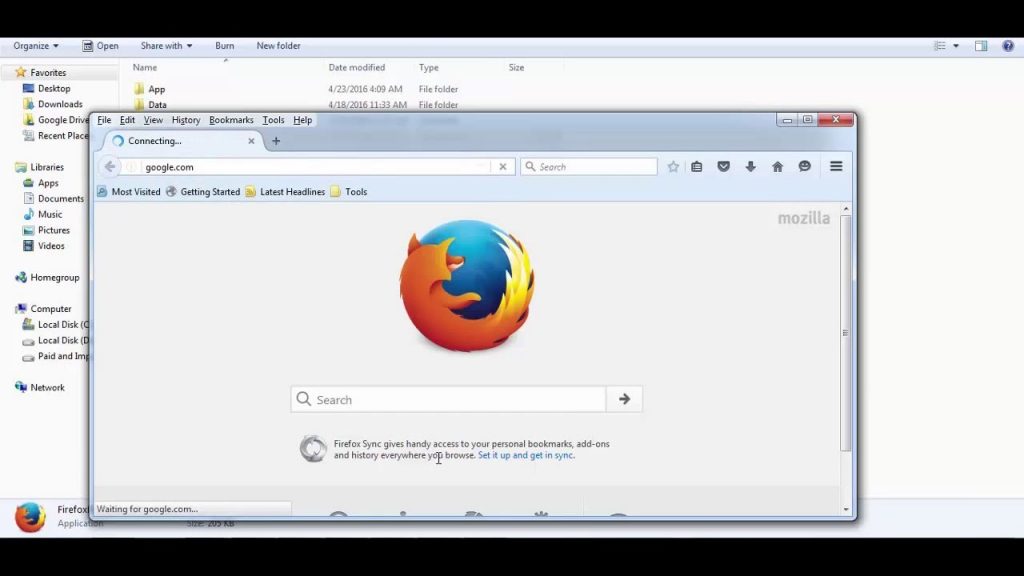Open the Downloads panel arrow icon
The width and height of the screenshot is (1024, 576).
coord(750,166)
